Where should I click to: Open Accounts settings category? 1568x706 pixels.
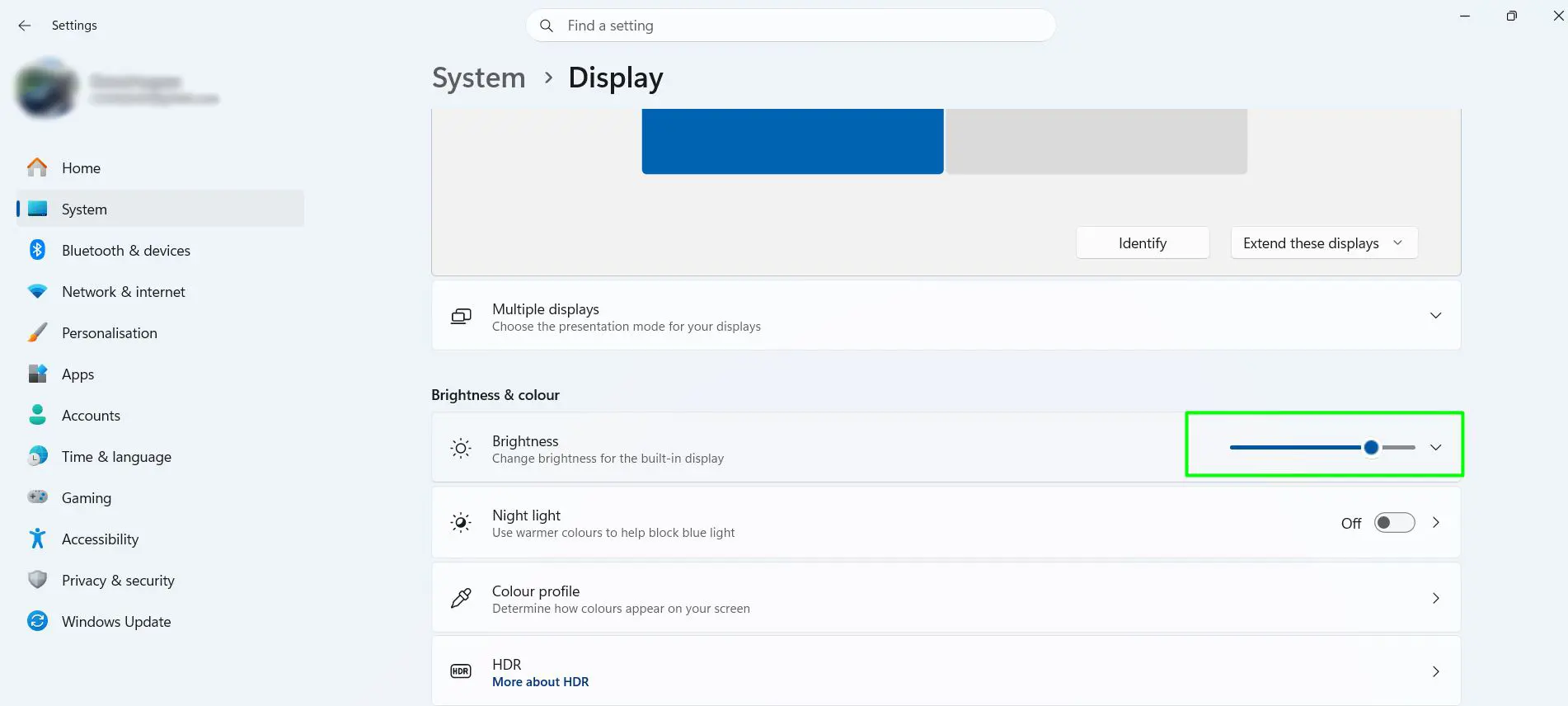160,415
